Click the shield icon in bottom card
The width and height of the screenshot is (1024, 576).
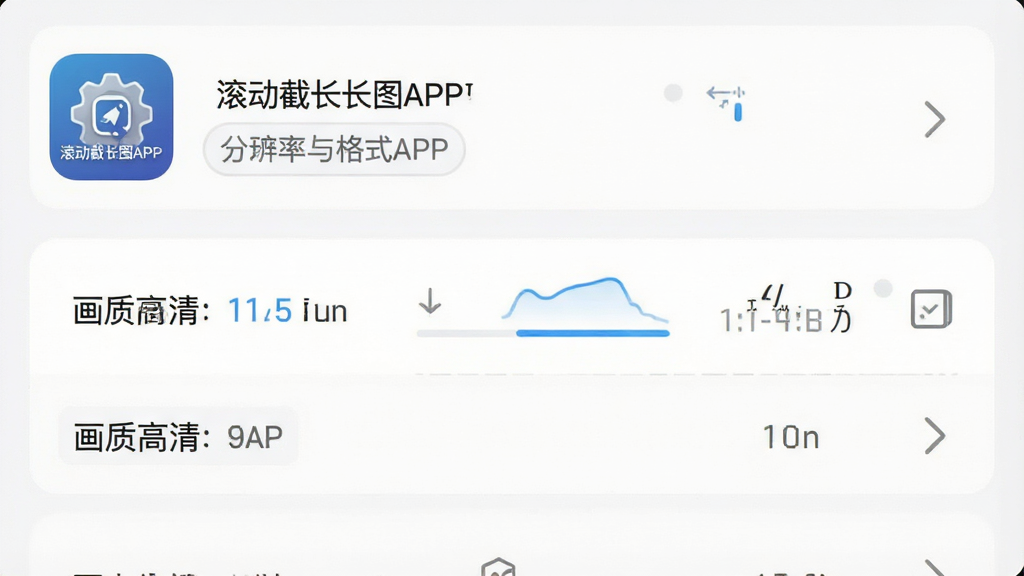[498, 567]
